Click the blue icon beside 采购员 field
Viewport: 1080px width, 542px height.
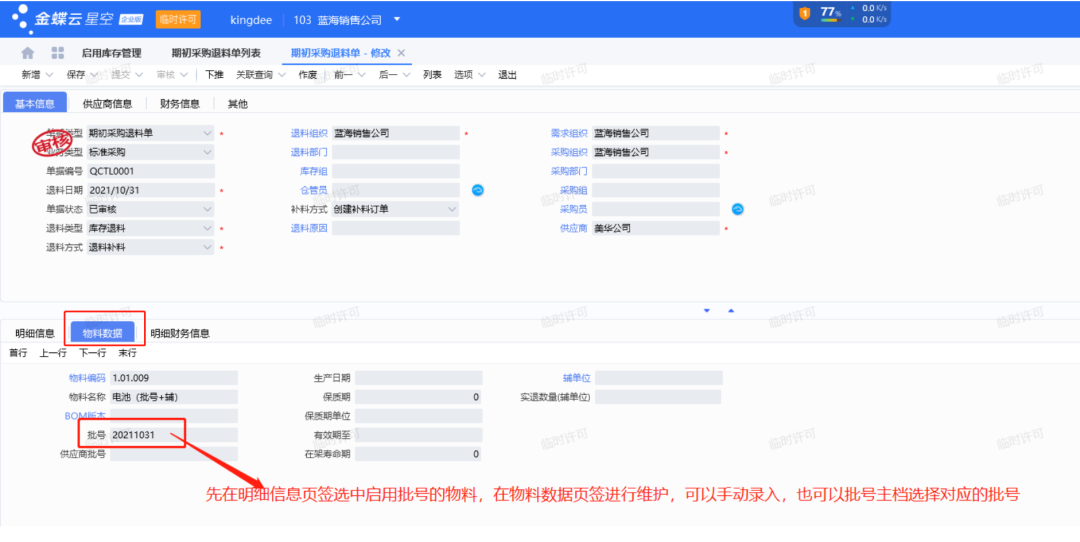pyautogui.click(x=737, y=209)
